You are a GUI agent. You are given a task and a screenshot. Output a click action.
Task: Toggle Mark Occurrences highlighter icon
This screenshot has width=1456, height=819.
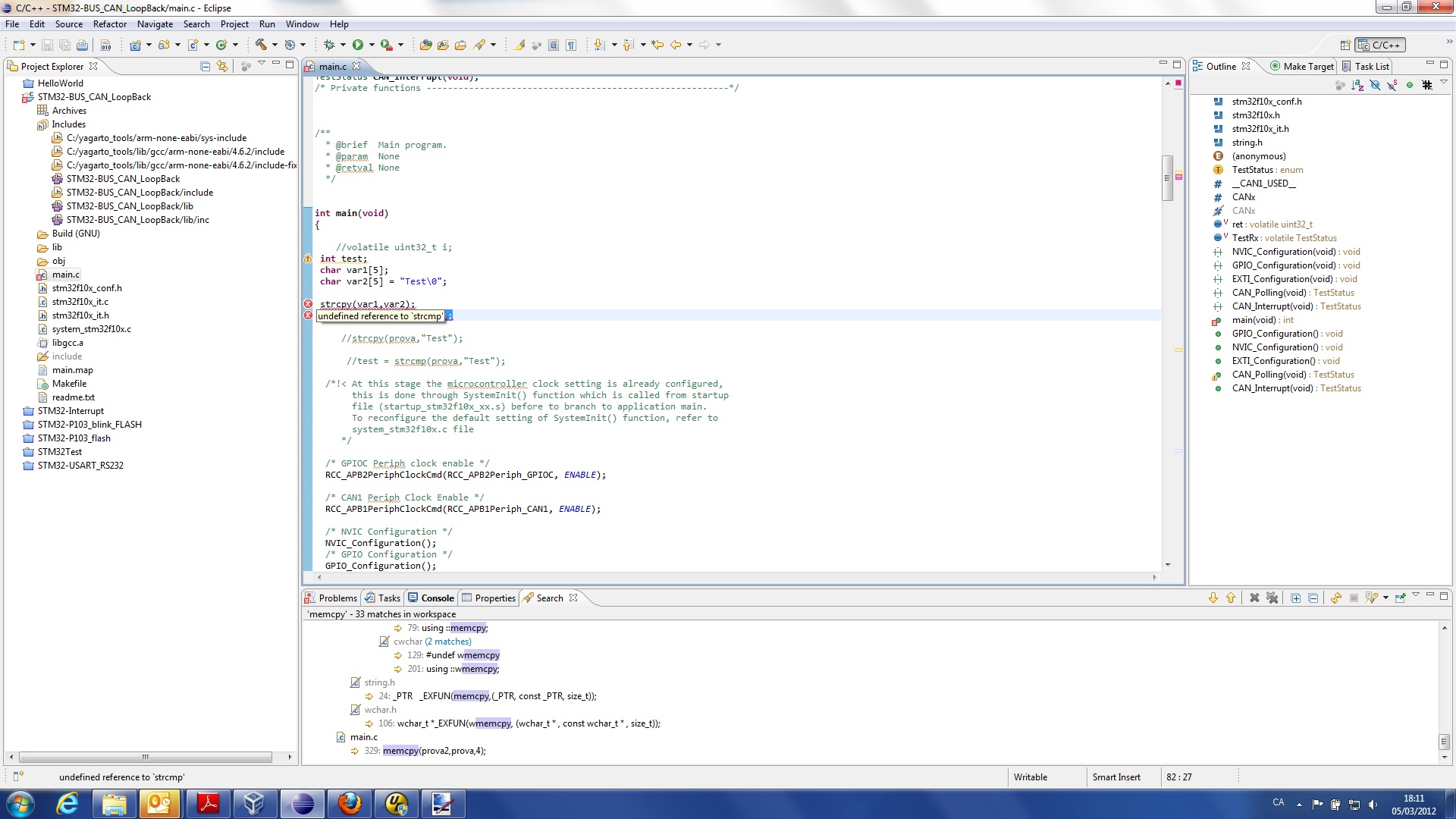519,45
